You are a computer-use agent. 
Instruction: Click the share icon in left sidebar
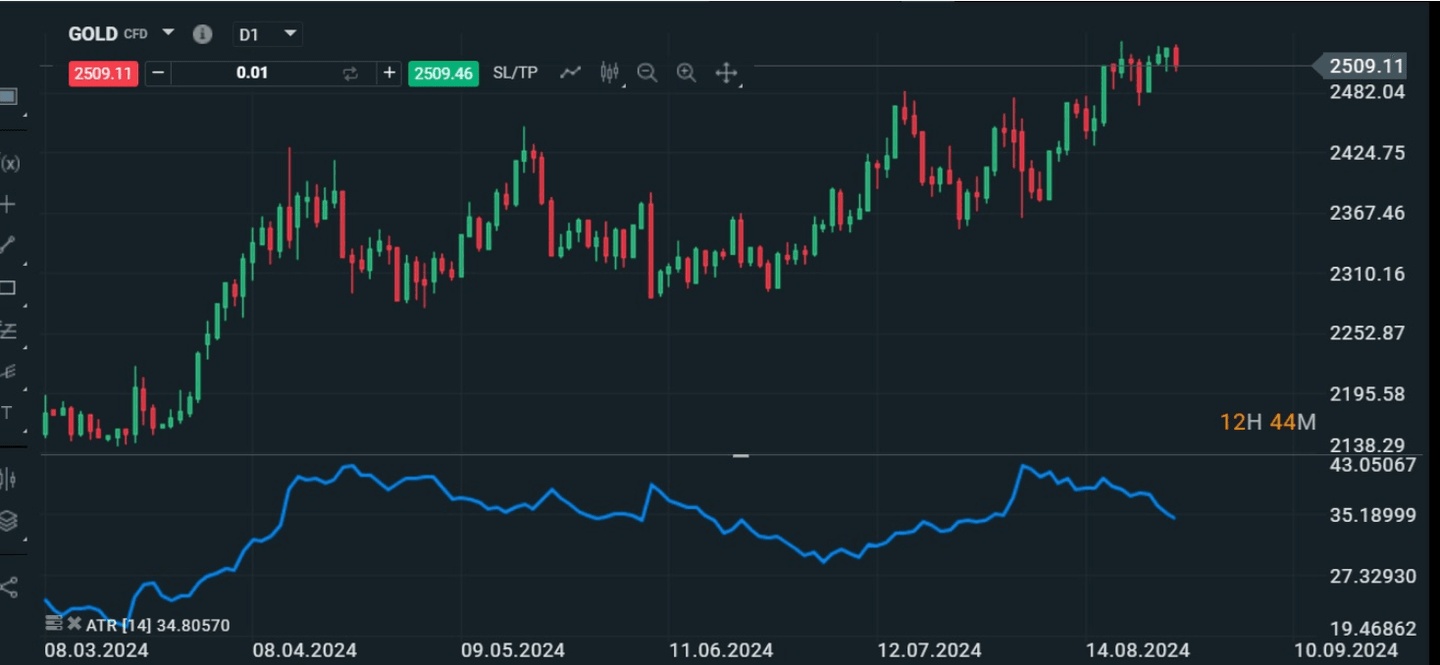9,587
